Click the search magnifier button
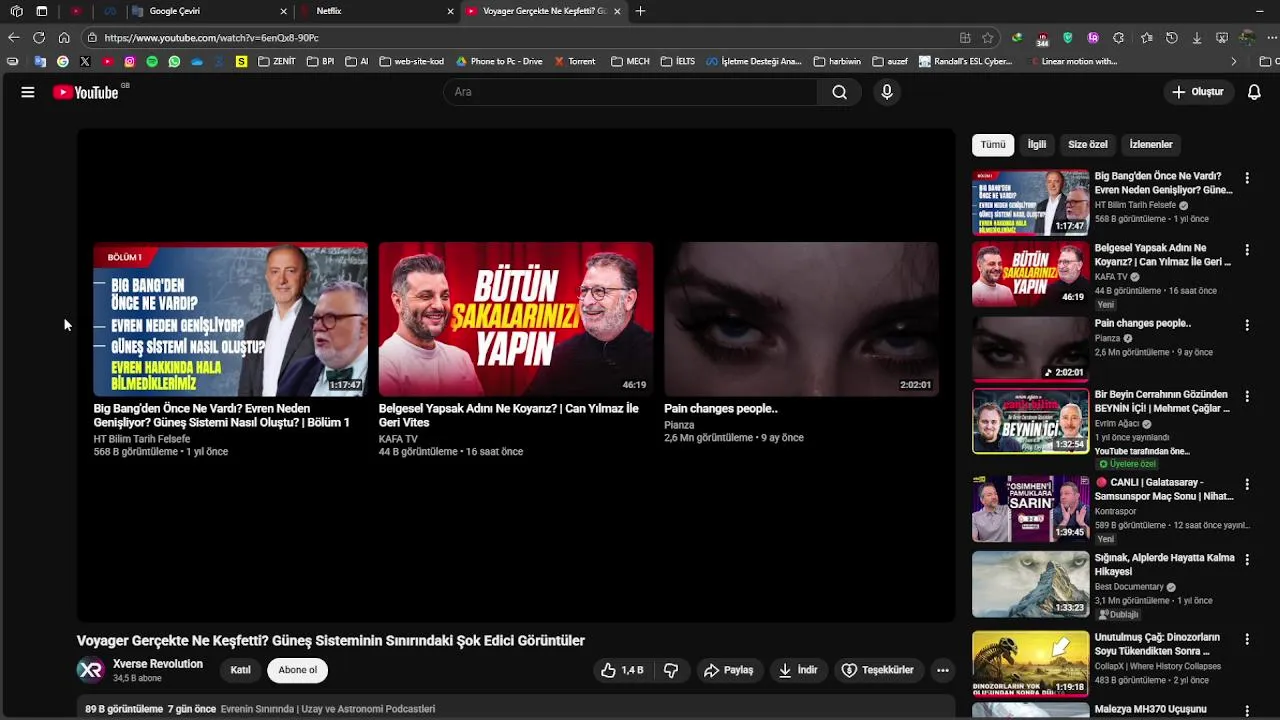Image resolution: width=1280 pixels, height=720 pixels. tap(839, 92)
